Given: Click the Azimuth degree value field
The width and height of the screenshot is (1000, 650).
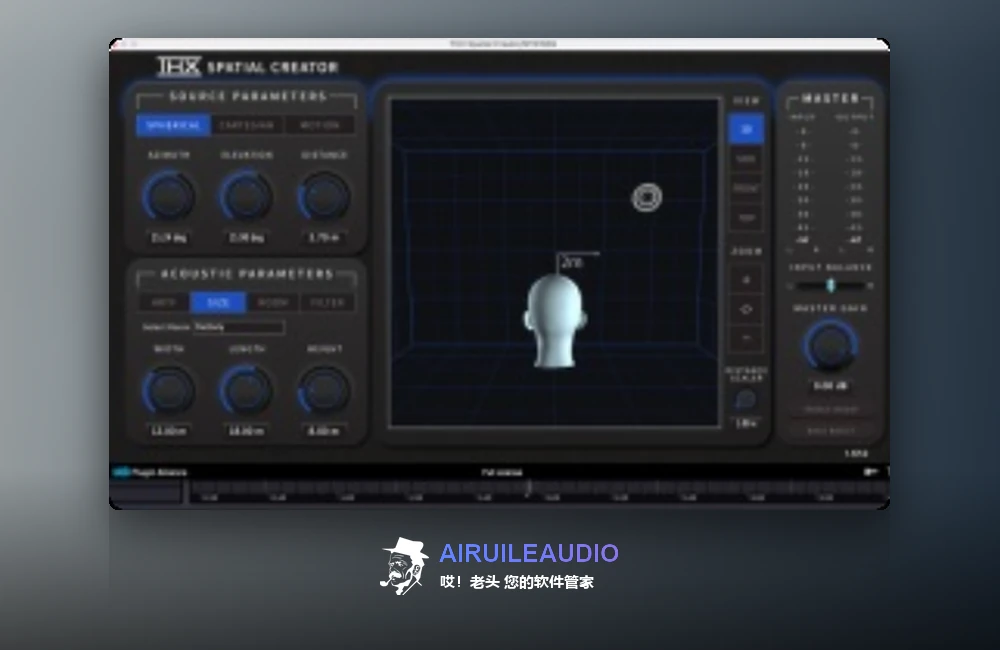Looking at the screenshot, I should [169, 237].
